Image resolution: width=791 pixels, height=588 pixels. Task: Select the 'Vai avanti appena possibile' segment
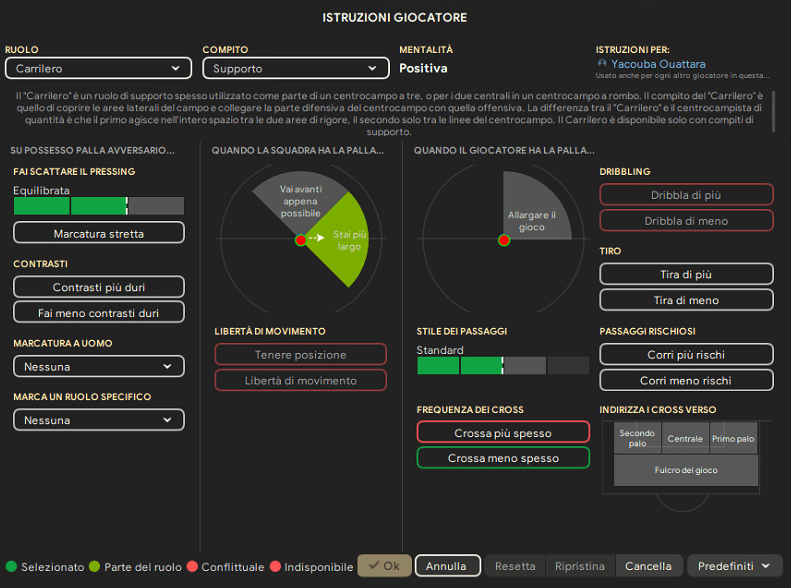tap(299, 200)
